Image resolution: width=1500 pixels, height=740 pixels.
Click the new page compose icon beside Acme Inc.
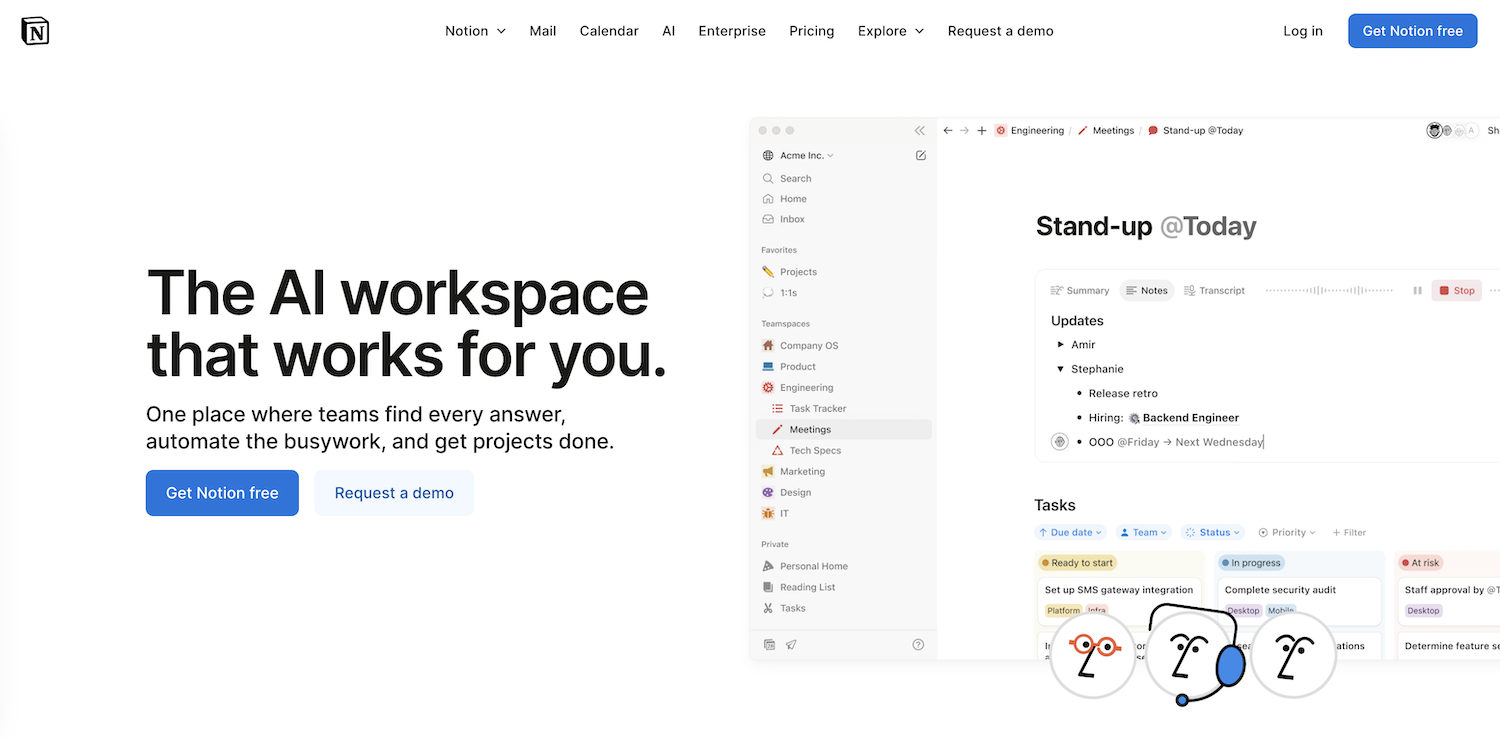921,156
